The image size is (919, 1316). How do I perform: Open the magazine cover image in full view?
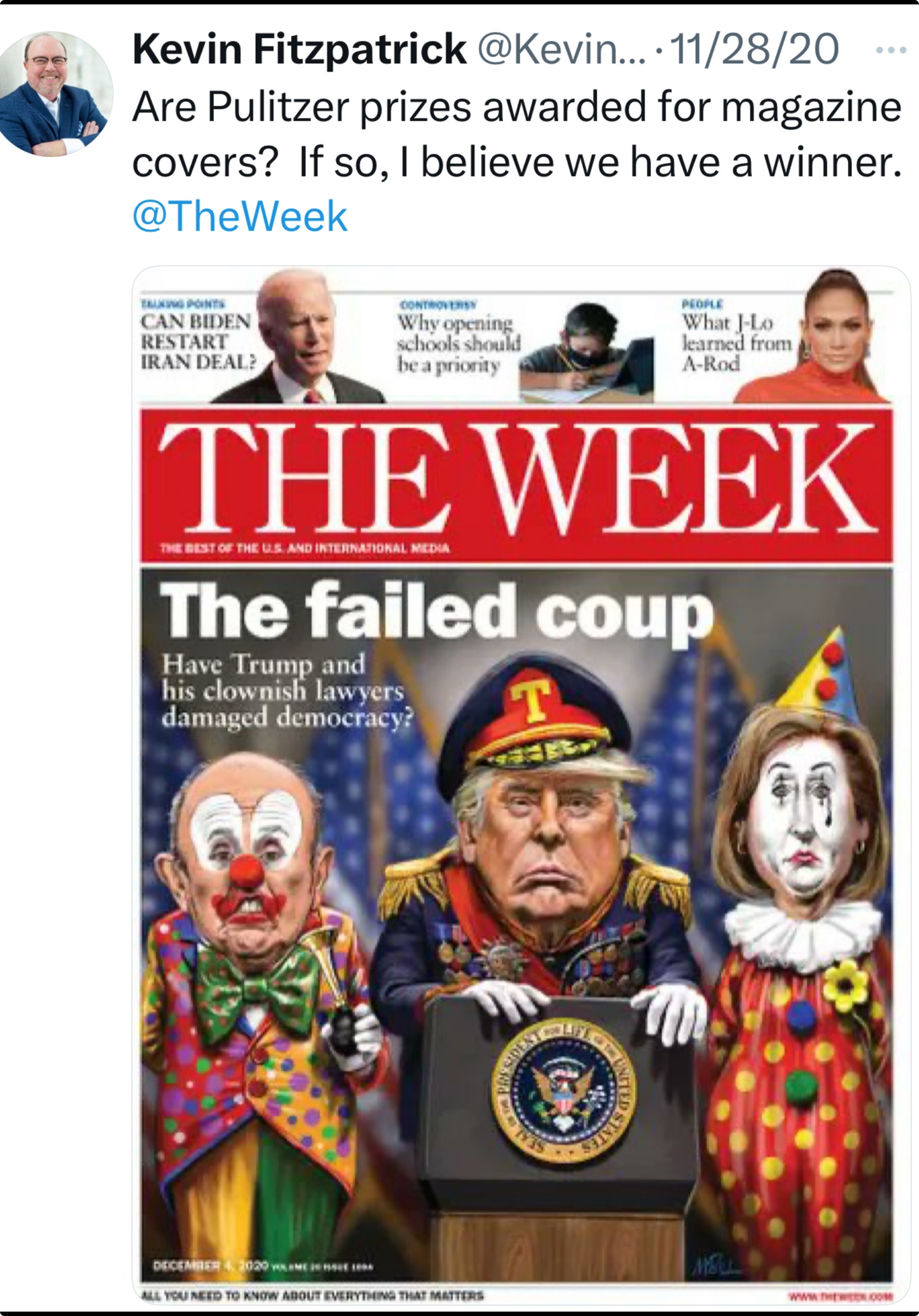tap(520, 785)
